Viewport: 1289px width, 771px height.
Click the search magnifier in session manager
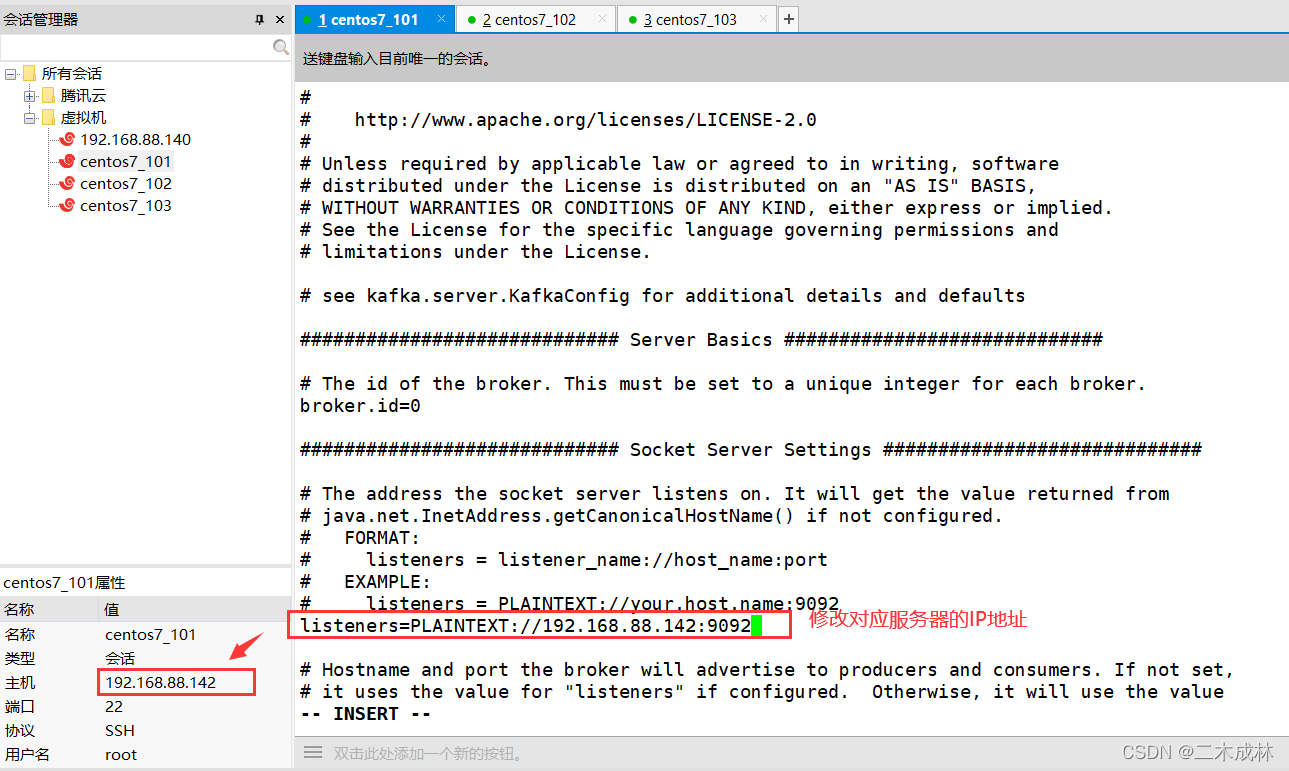point(281,47)
